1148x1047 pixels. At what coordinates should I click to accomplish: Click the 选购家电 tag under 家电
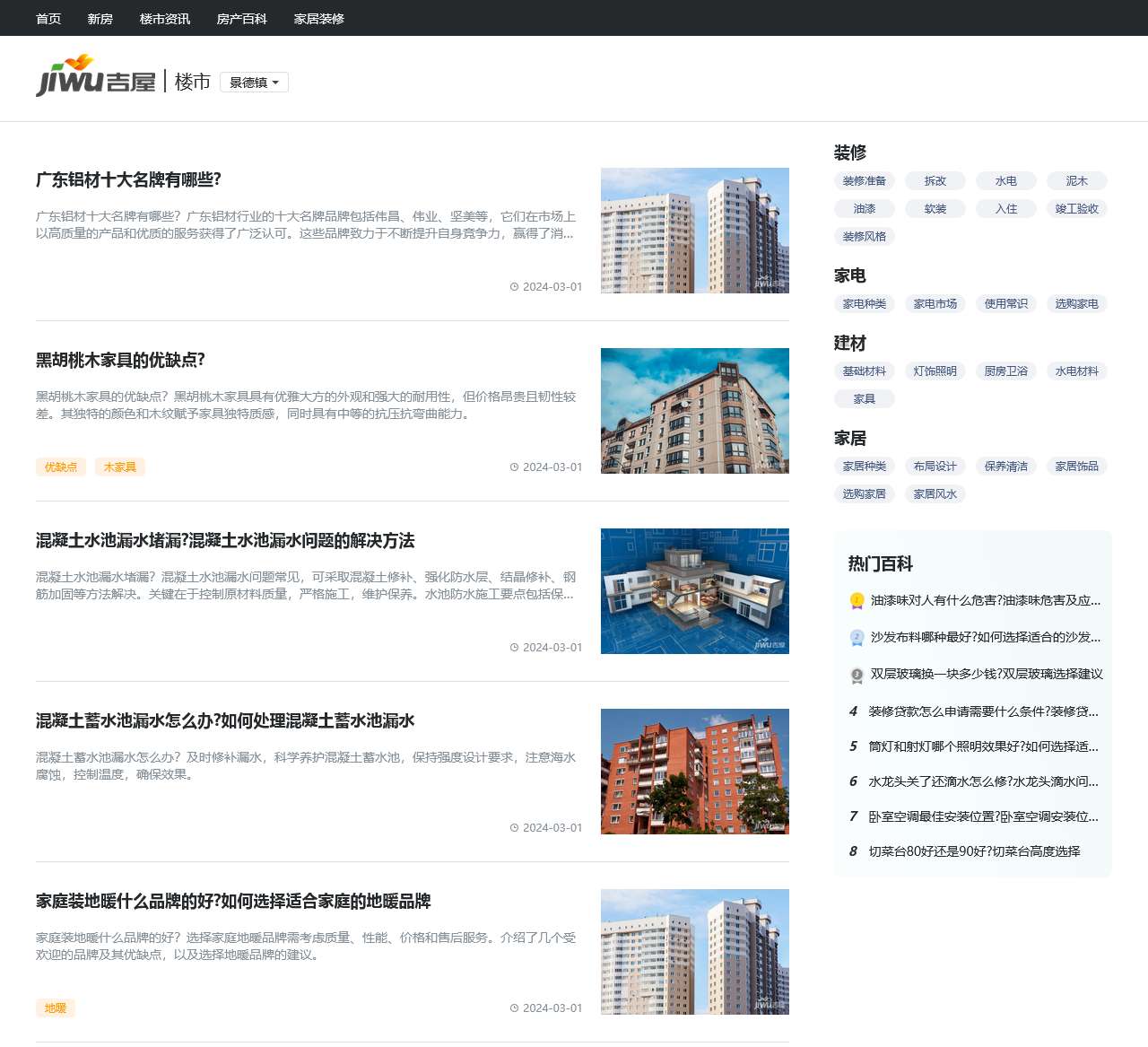(x=1076, y=303)
